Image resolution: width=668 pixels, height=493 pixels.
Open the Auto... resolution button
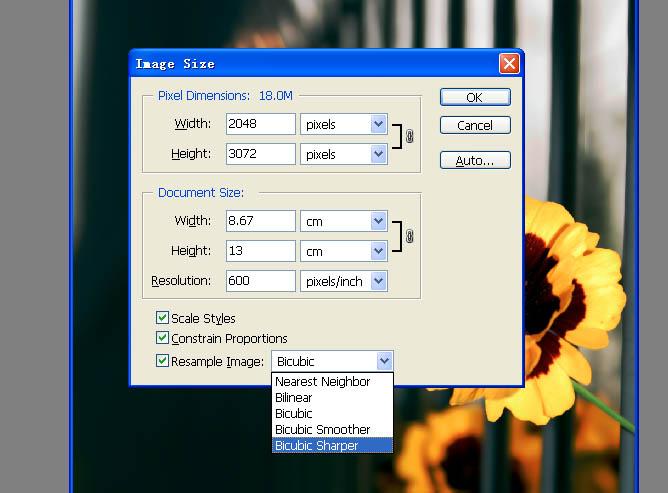click(475, 160)
